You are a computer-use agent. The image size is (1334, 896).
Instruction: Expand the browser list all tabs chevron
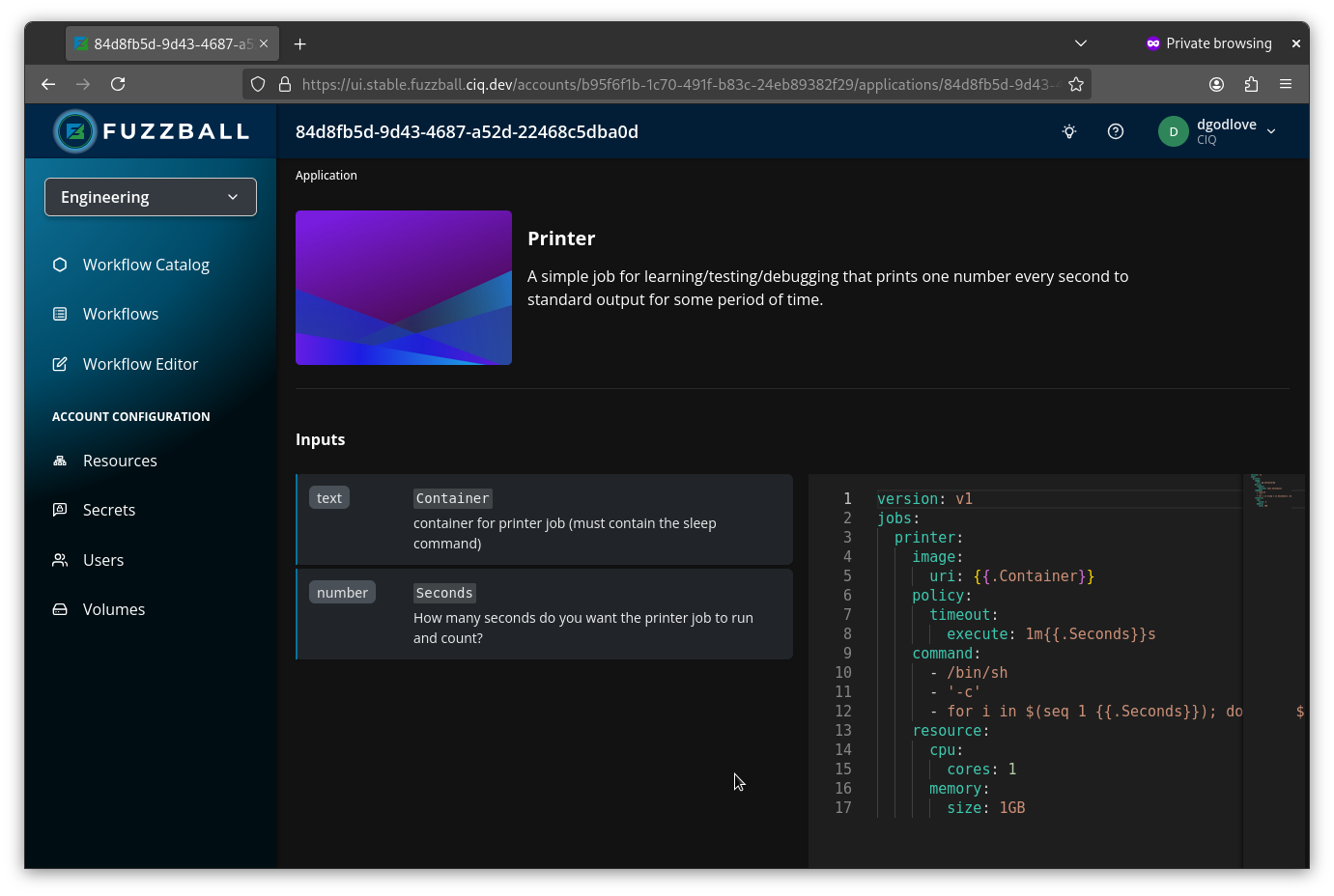pos(1081,43)
